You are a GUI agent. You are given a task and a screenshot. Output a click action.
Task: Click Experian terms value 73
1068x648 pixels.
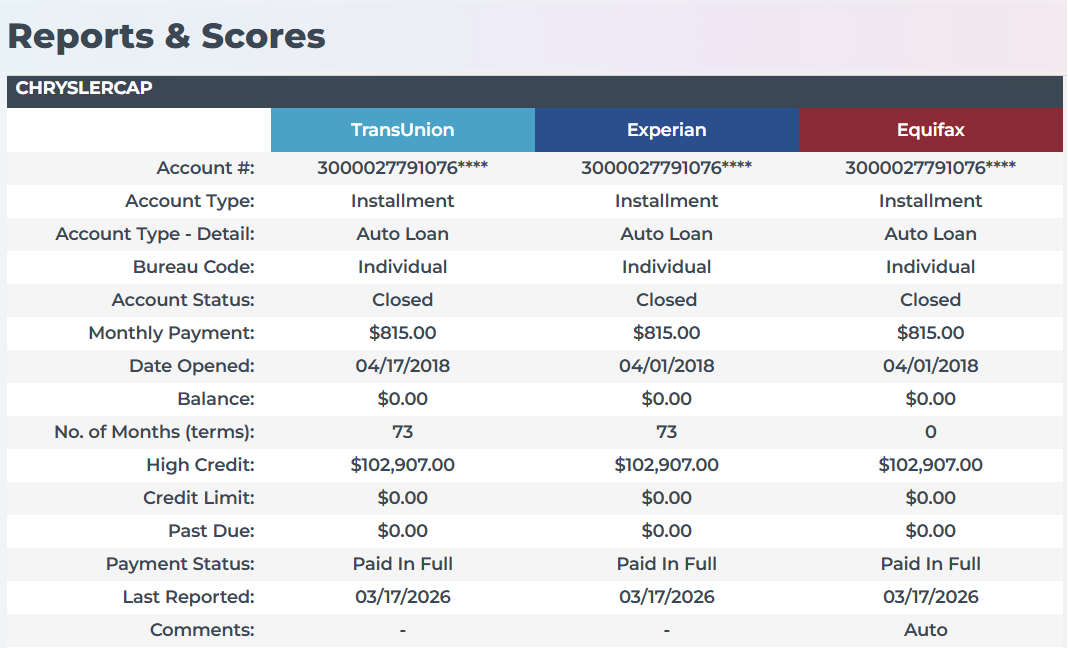point(667,432)
